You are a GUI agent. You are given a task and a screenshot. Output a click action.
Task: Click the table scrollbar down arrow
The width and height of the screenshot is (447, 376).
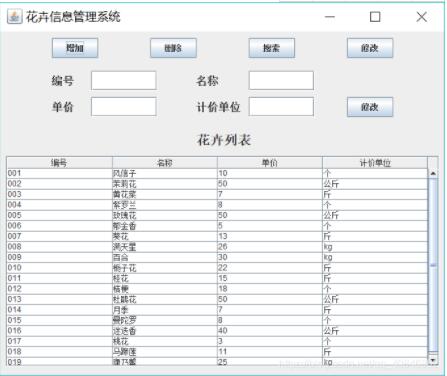click(433, 360)
